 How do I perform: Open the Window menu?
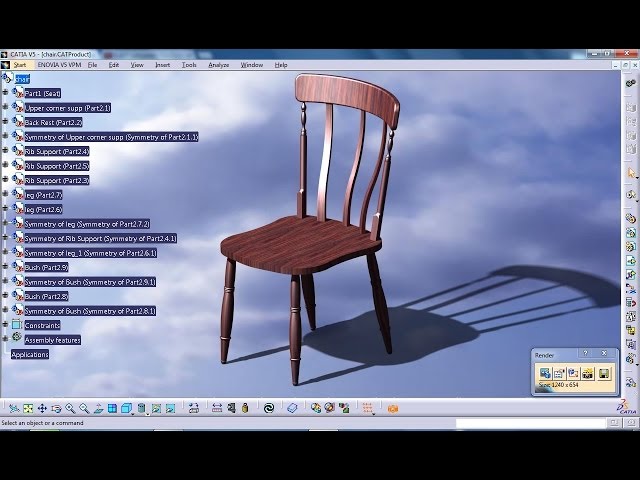click(251, 65)
